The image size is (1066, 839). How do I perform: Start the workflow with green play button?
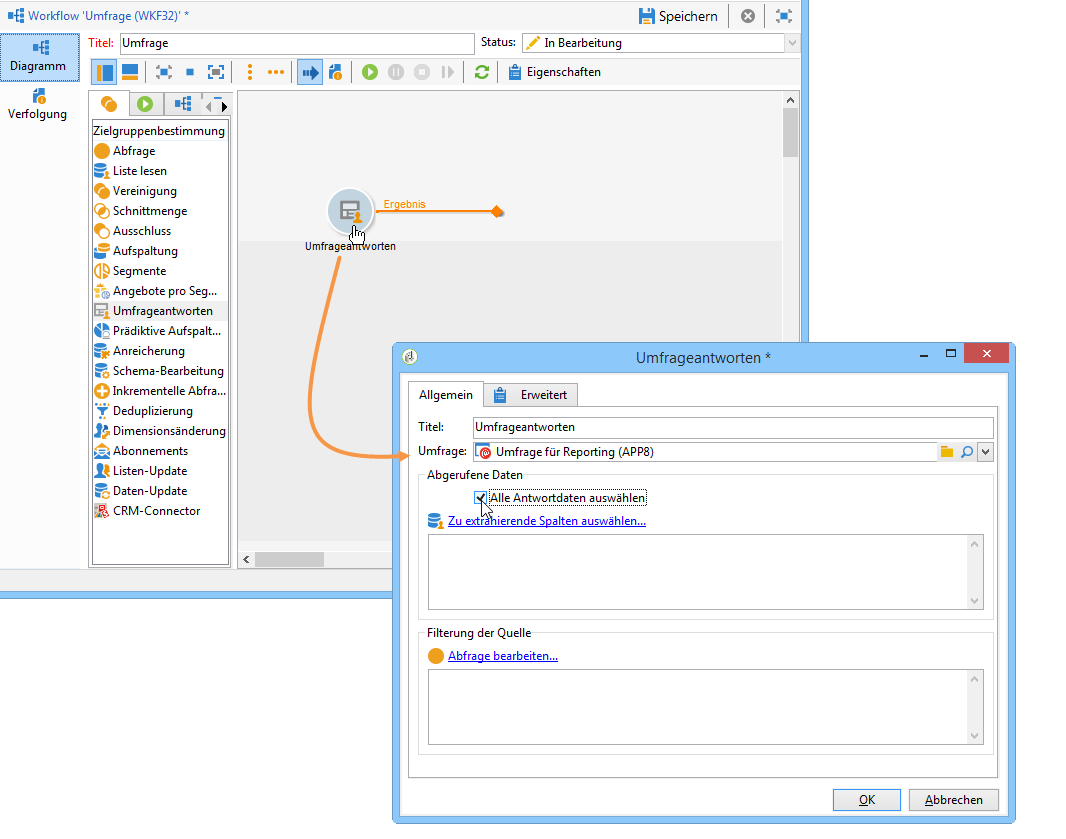(370, 72)
